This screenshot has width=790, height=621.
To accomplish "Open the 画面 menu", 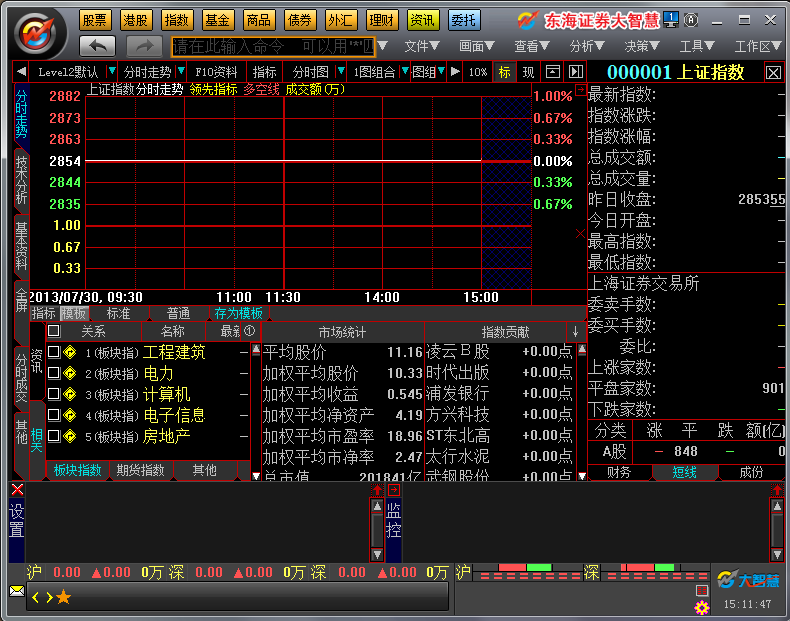I will (477, 46).
